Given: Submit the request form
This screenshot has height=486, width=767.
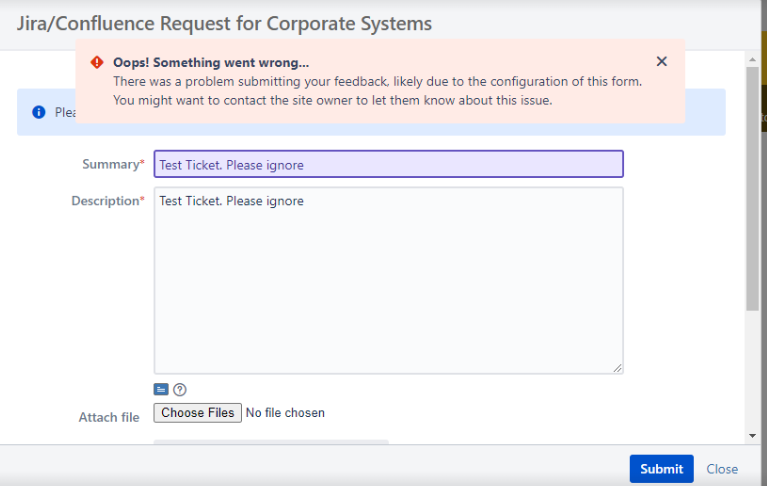Looking at the screenshot, I should click(661, 469).
